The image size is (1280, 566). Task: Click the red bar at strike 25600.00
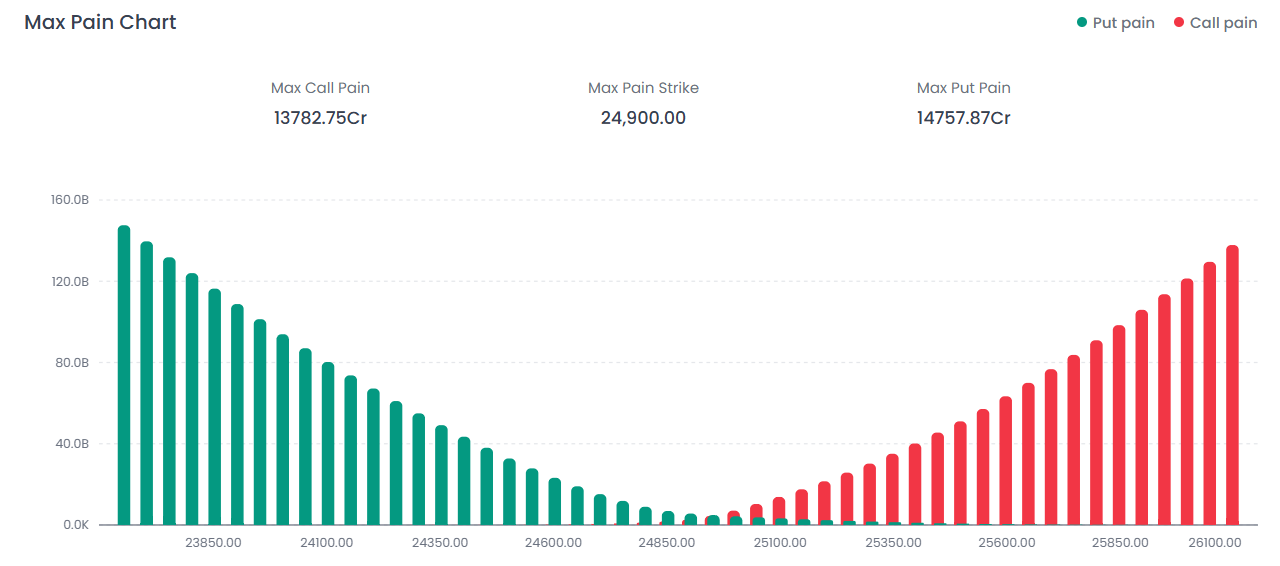[x=1005, y=460]
